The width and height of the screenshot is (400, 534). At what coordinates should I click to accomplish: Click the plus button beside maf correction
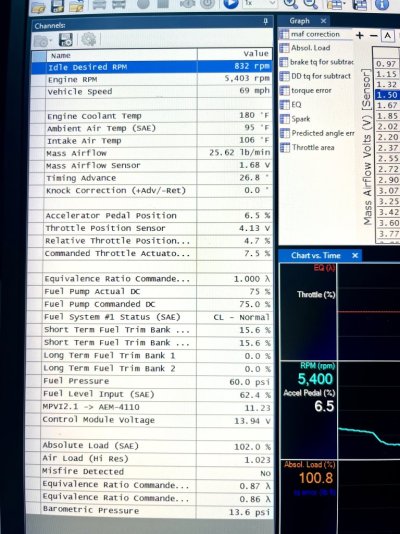coord(359,35)
